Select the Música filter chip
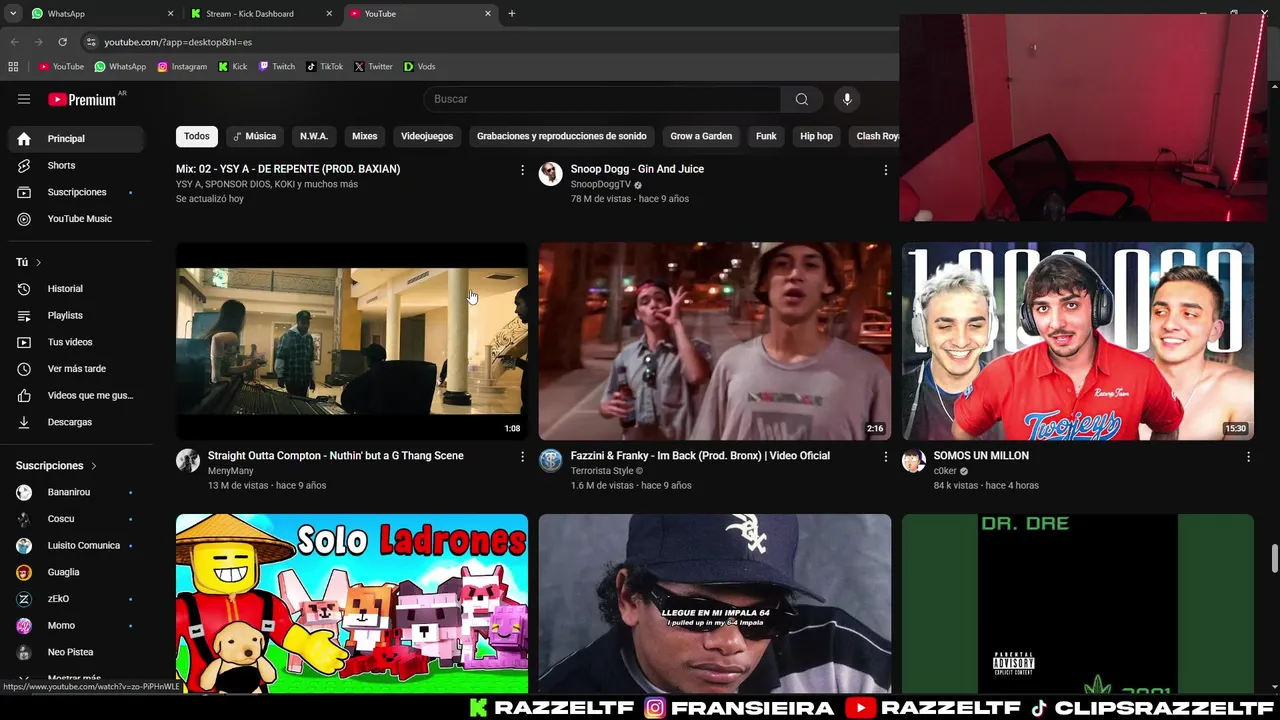 [254, 136]
